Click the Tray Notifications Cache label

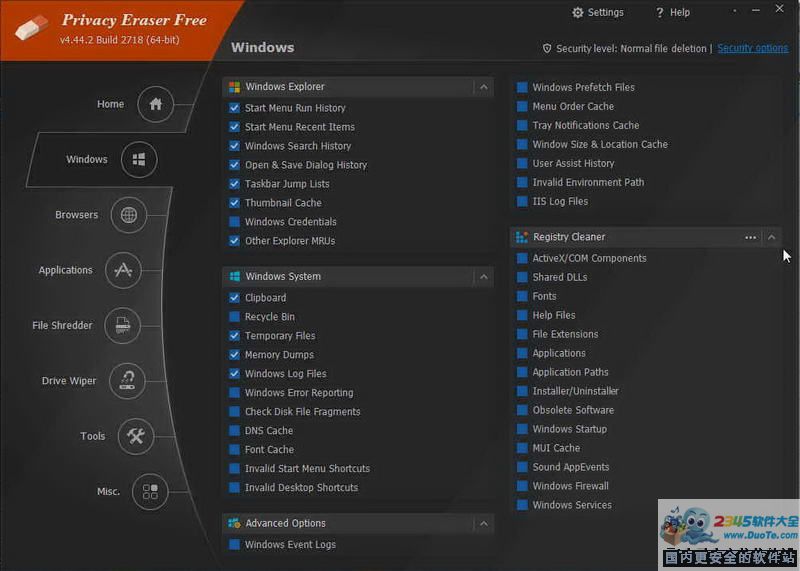[x=586, y=126]
